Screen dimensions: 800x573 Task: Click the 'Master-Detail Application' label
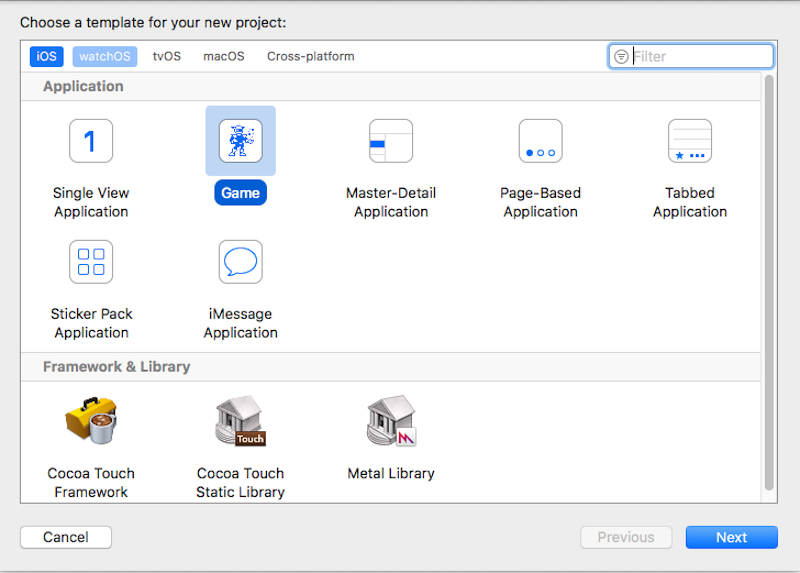[x=391, y=202]
